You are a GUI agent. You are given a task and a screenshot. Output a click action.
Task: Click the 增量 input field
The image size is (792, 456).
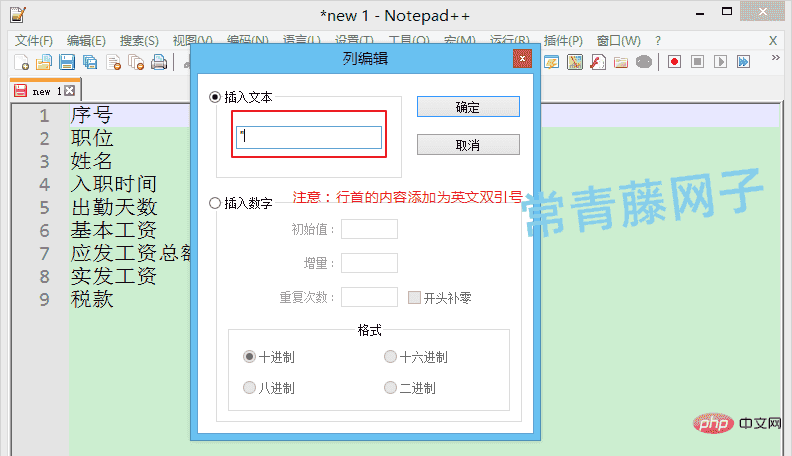369,263
